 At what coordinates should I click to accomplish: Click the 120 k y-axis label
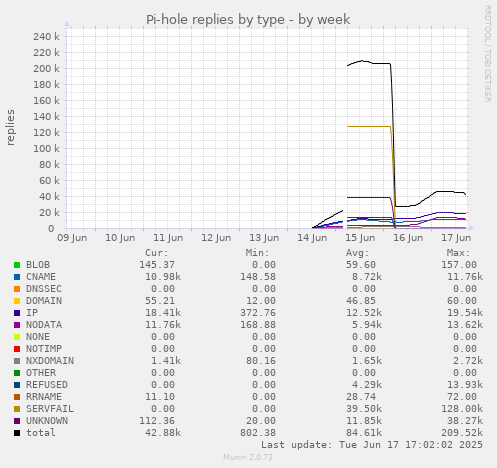[x=46, y=133]
